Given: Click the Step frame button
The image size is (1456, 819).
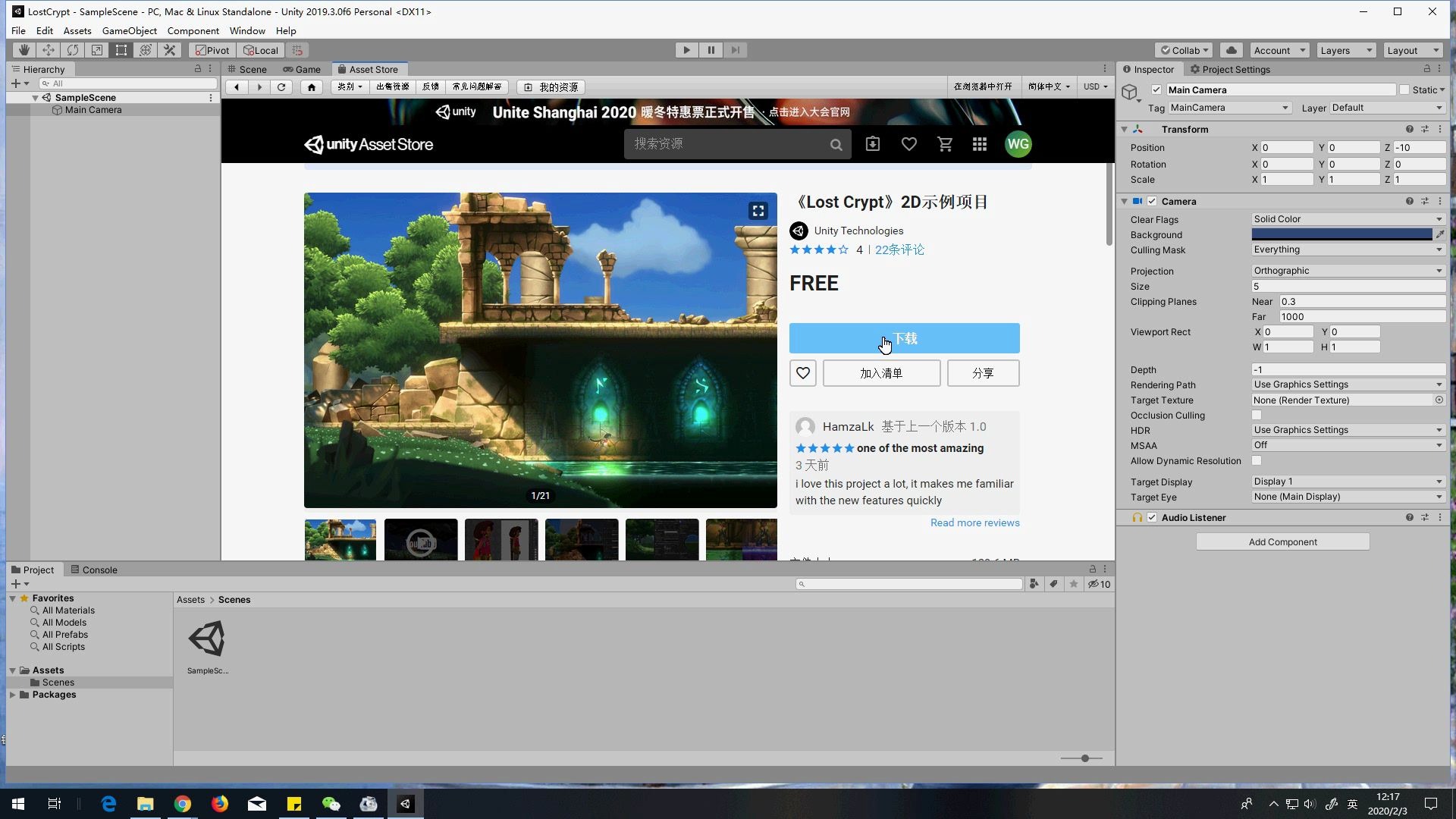Looking at the screenshot, I should (x=735, y=50).
